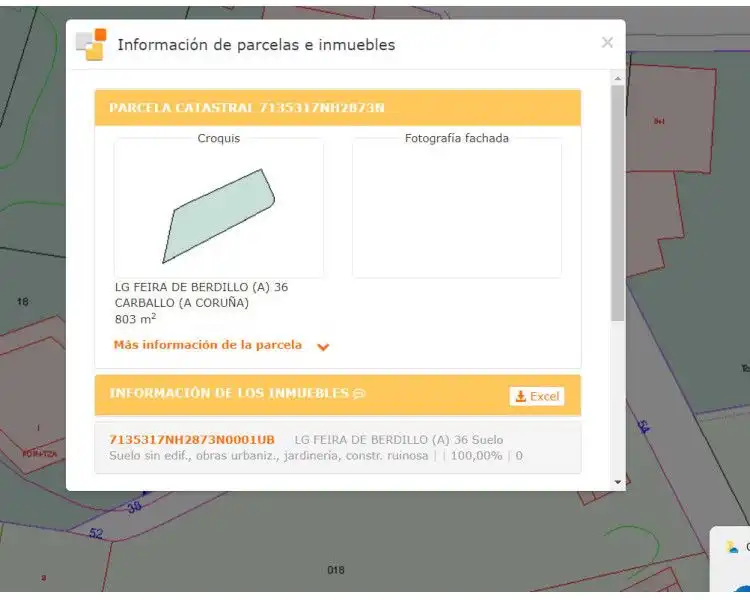Viewport: 750px width, 600px height.
Task: Click the weather icon in the corner widget
Action: 731,547
